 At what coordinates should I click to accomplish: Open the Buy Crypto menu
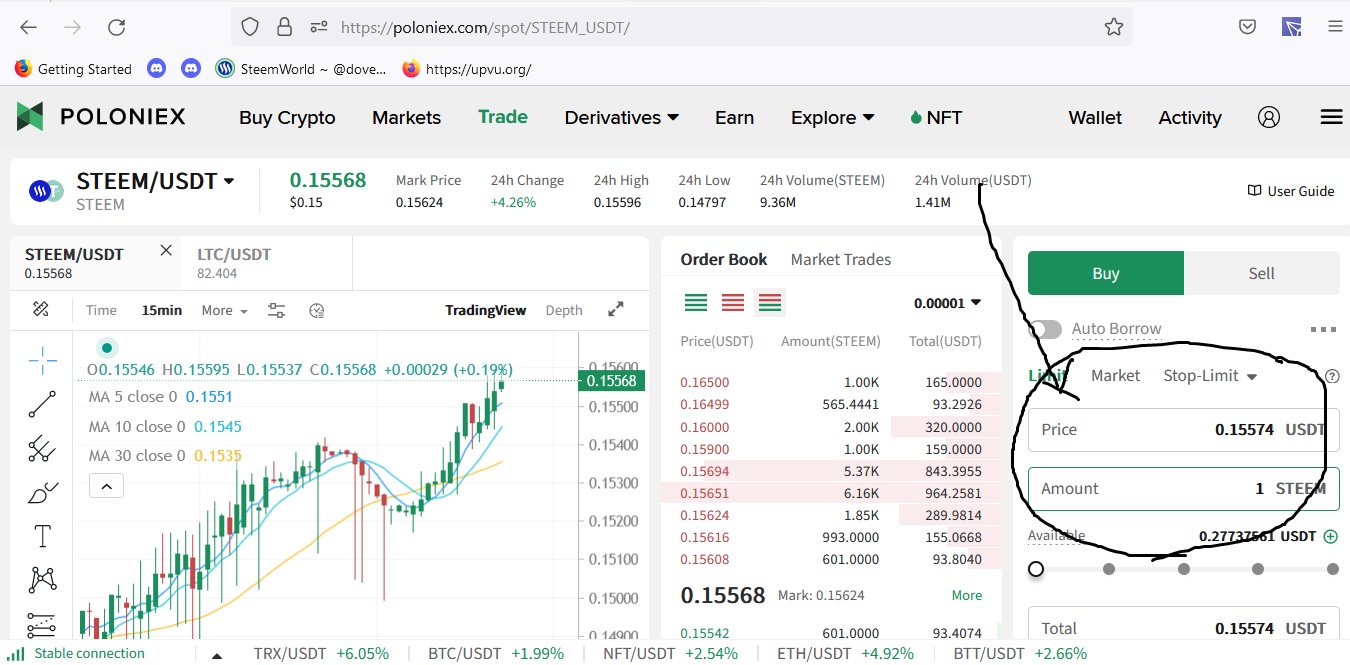point(287,117)
